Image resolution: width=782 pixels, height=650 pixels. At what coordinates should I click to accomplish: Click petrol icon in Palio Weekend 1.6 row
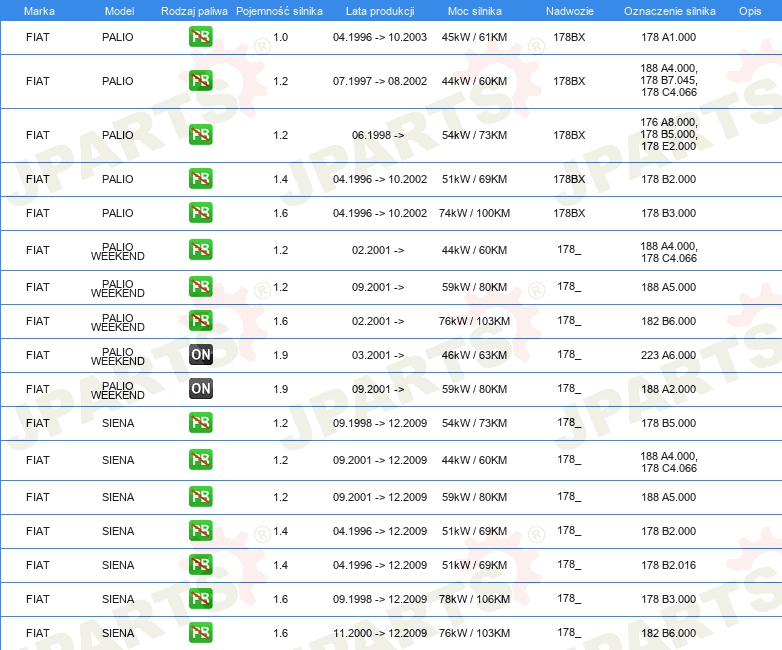tap(200, 320)
